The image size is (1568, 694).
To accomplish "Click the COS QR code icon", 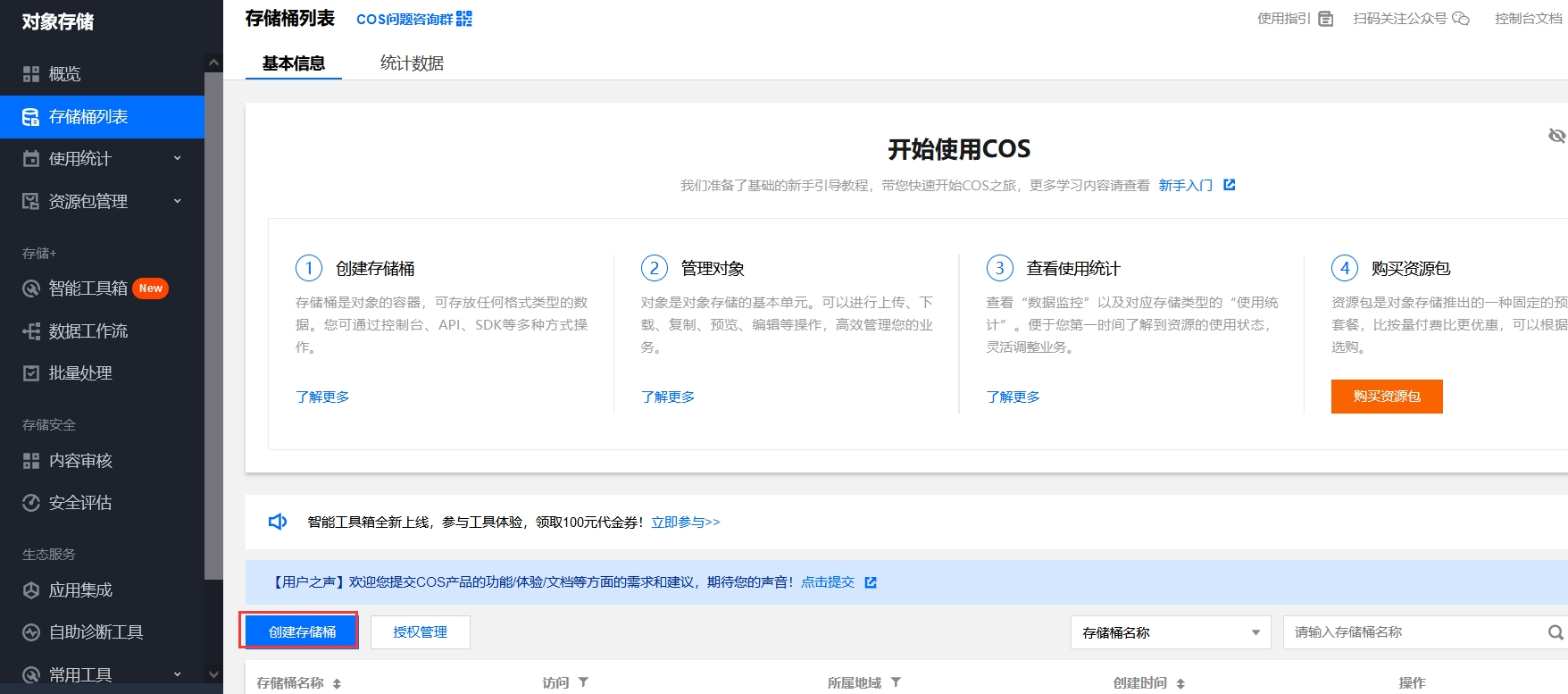I will tap(463, 19).
